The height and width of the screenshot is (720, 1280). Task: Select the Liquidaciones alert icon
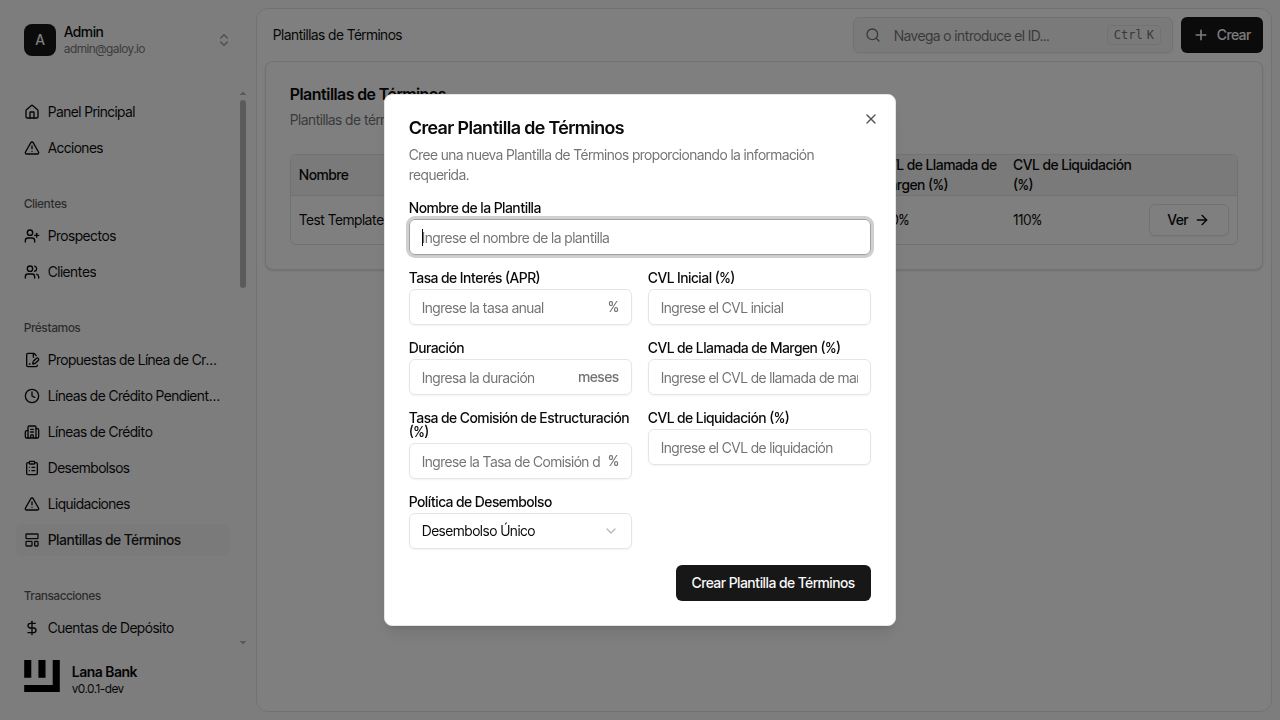33,503
